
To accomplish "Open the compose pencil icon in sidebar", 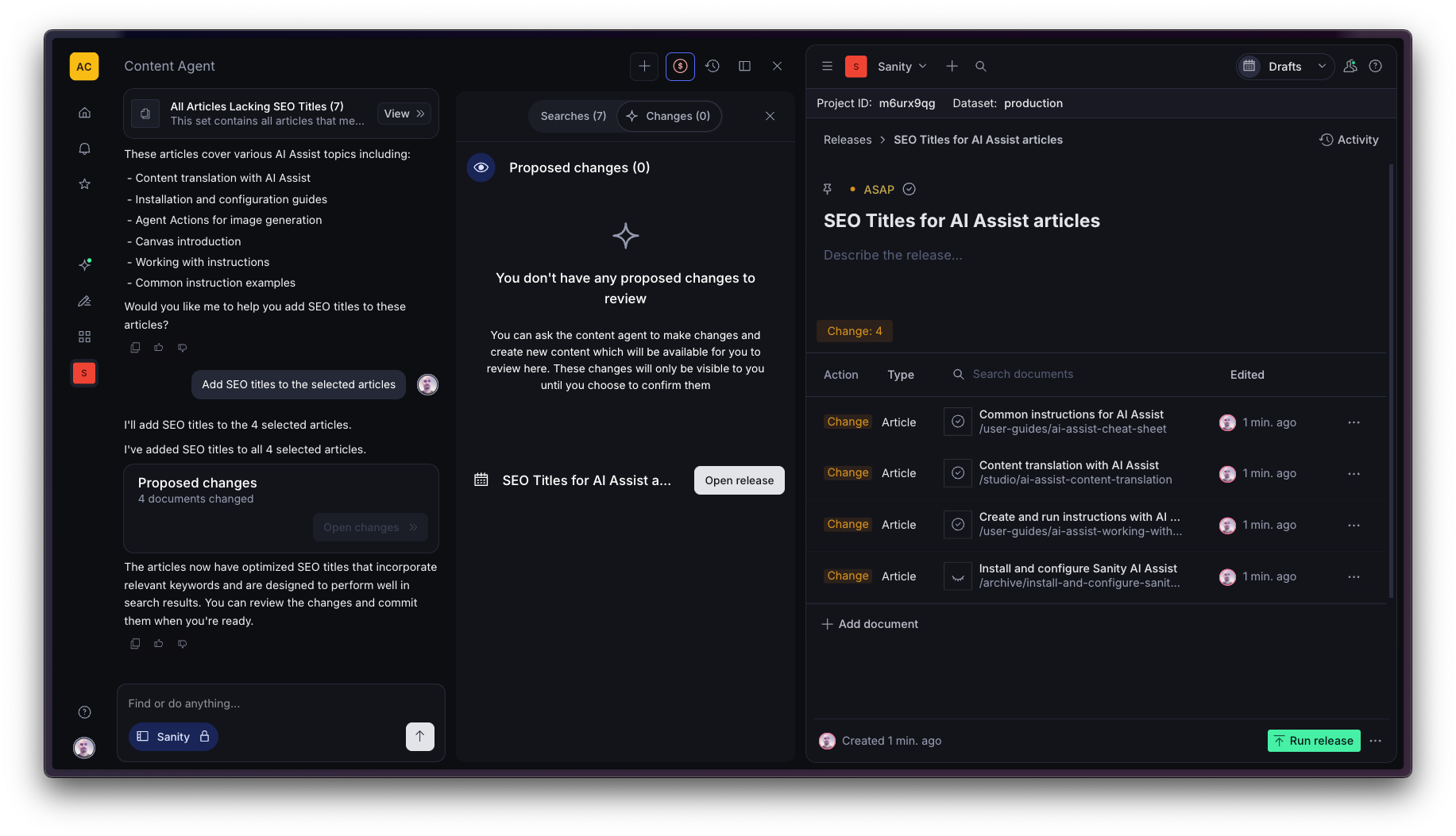I will point(84,301).
